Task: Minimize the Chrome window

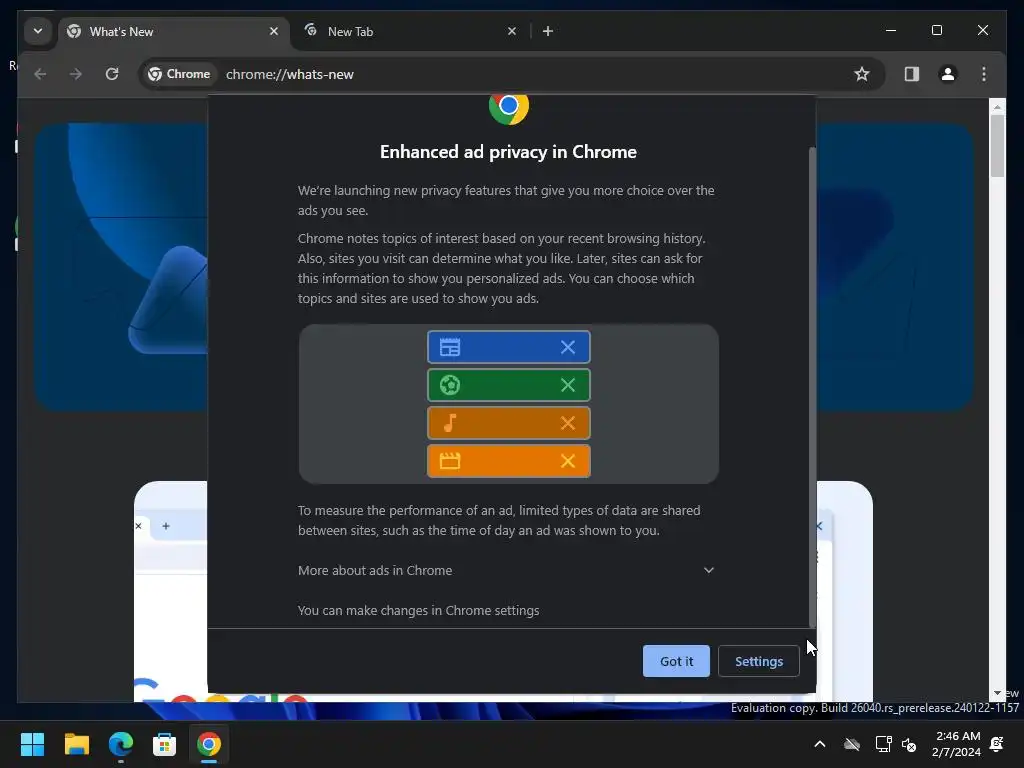Action: coord(891,30)
